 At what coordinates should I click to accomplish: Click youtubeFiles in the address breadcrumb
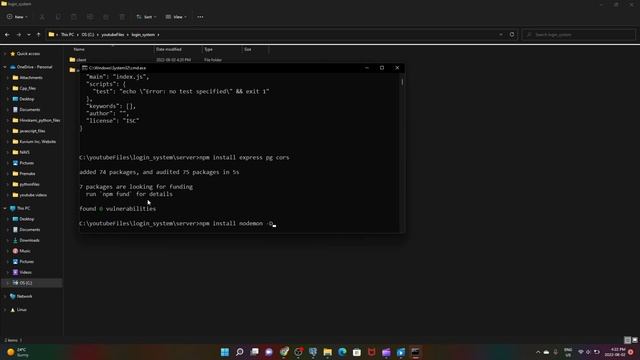click(x=113, y=35)
